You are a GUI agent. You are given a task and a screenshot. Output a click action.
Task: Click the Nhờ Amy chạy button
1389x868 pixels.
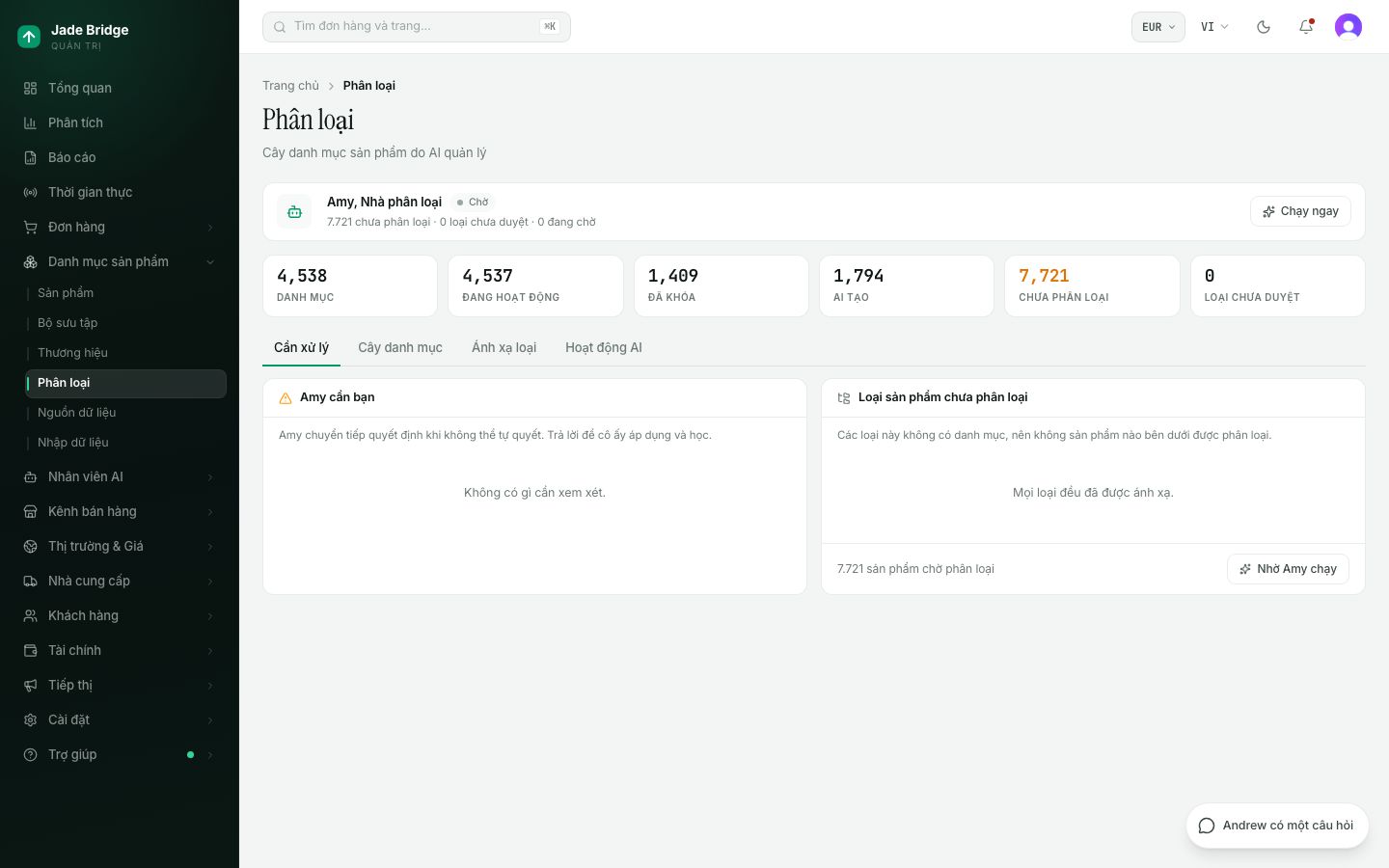1288,569
